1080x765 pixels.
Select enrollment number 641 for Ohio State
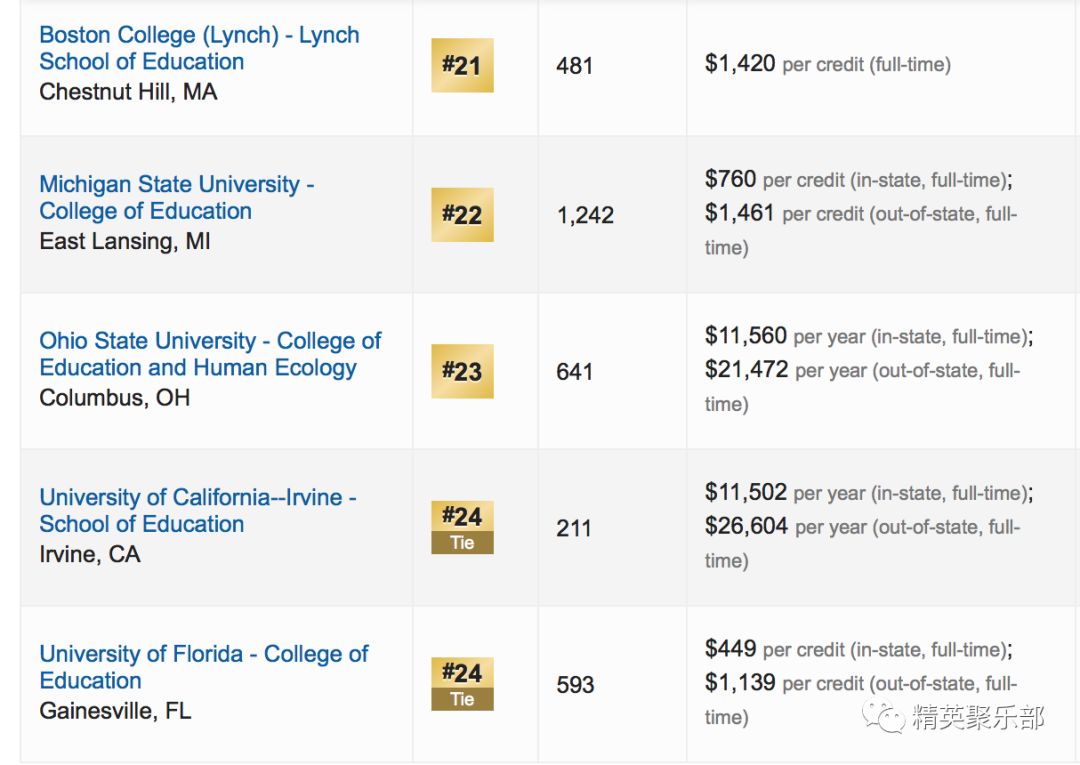[x=574, y=372]
